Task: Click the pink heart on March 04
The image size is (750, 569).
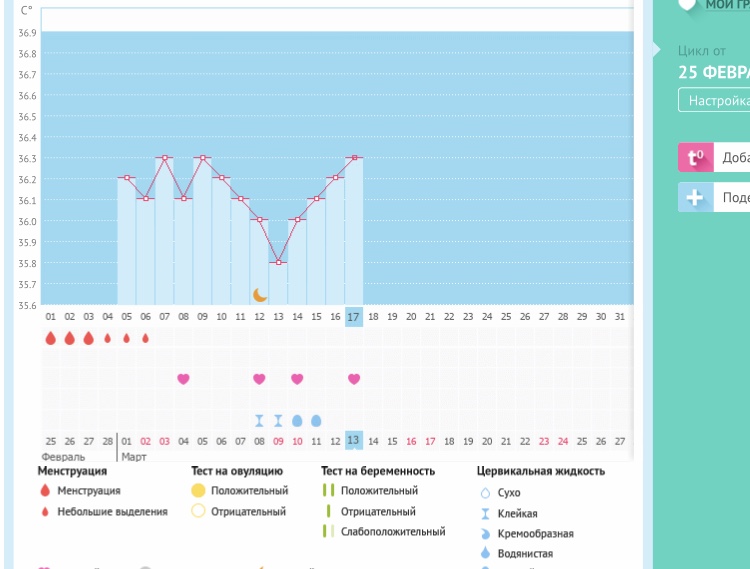Action: pyautogui.click(x=183, y=379)
